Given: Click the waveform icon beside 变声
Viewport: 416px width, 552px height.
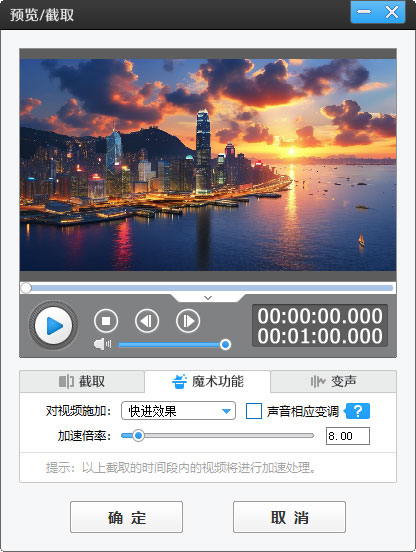Looking at the screenshot, I should (x=317, y=381).
